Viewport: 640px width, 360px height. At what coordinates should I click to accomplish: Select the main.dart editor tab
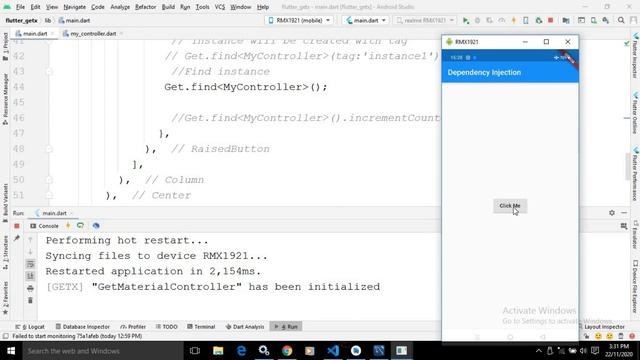[35, 33]
